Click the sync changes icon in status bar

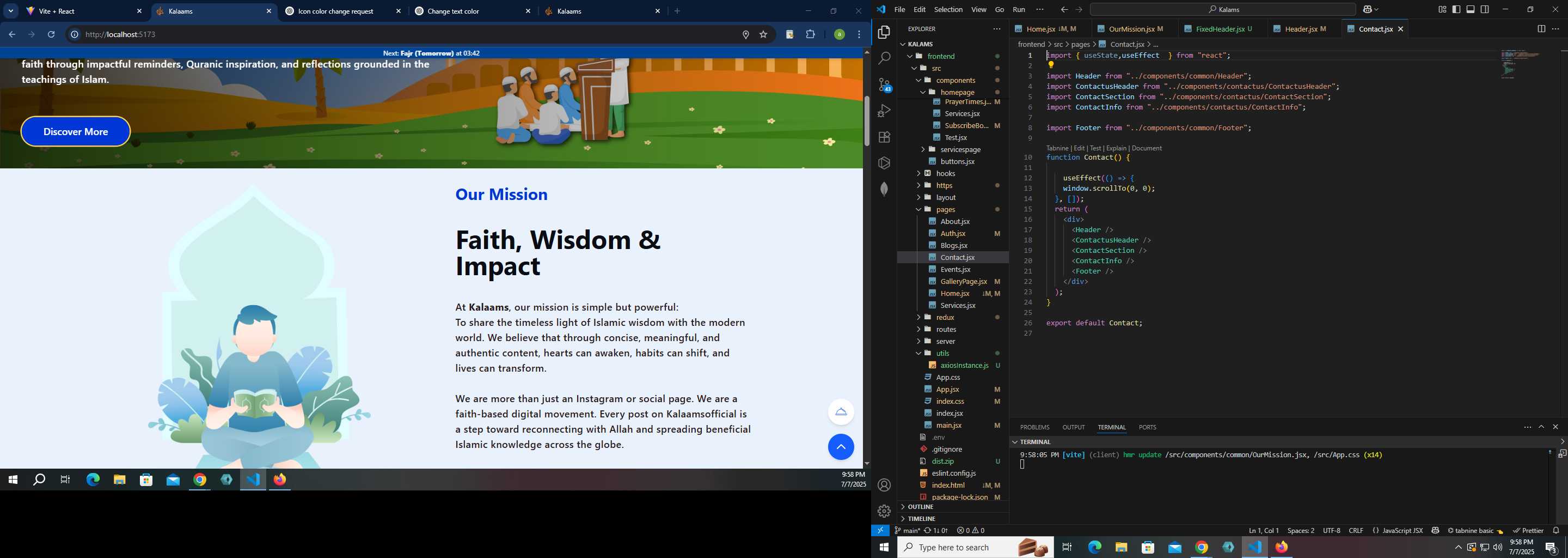click(935, 531)
